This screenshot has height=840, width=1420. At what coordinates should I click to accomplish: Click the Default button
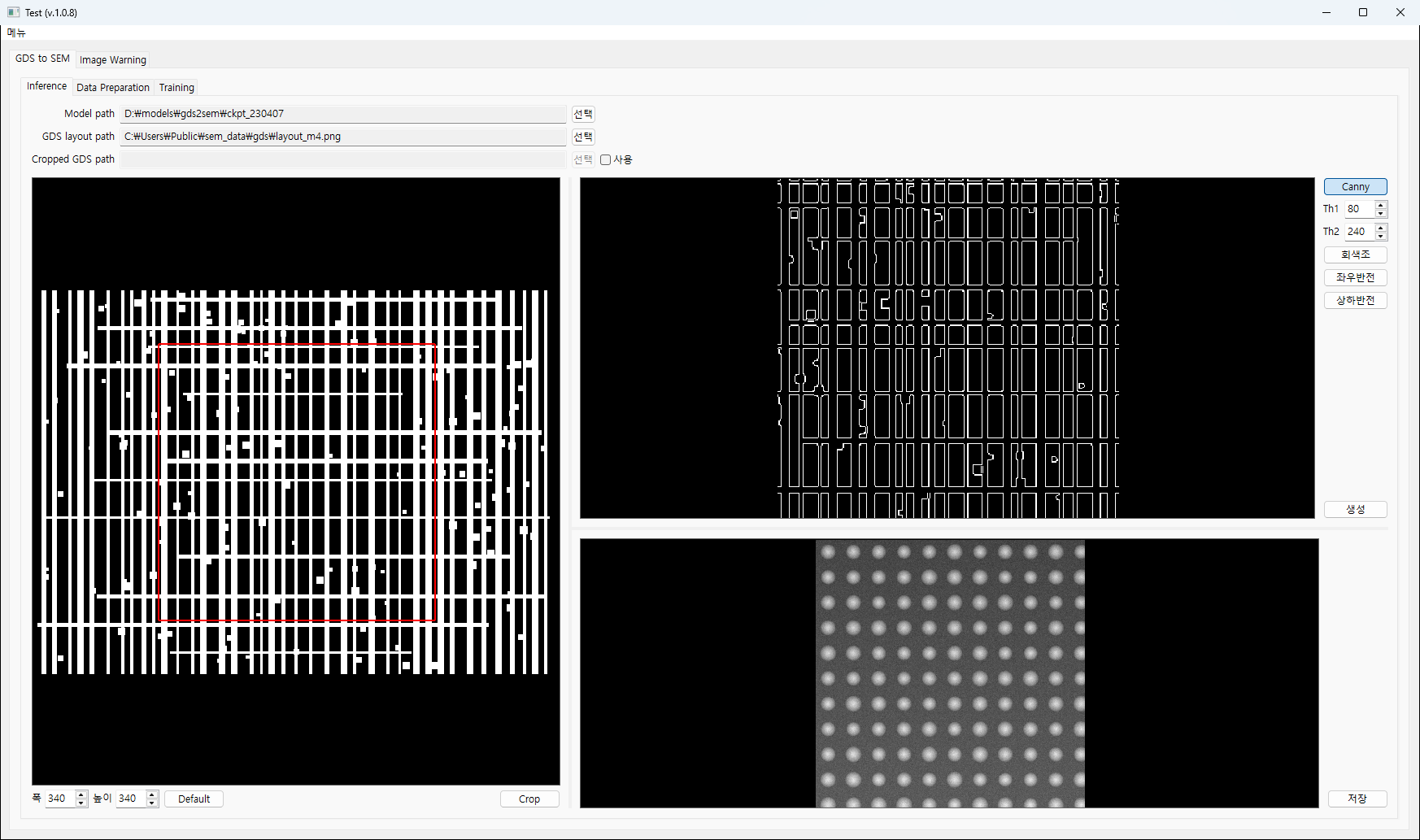click(194, 799)
